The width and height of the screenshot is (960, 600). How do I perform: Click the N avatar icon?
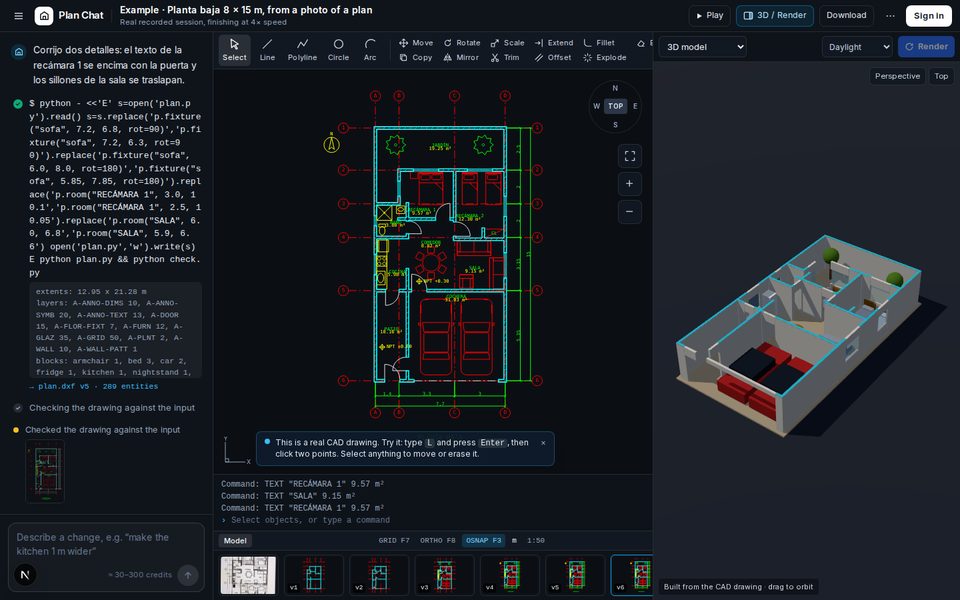pos(25,575)
